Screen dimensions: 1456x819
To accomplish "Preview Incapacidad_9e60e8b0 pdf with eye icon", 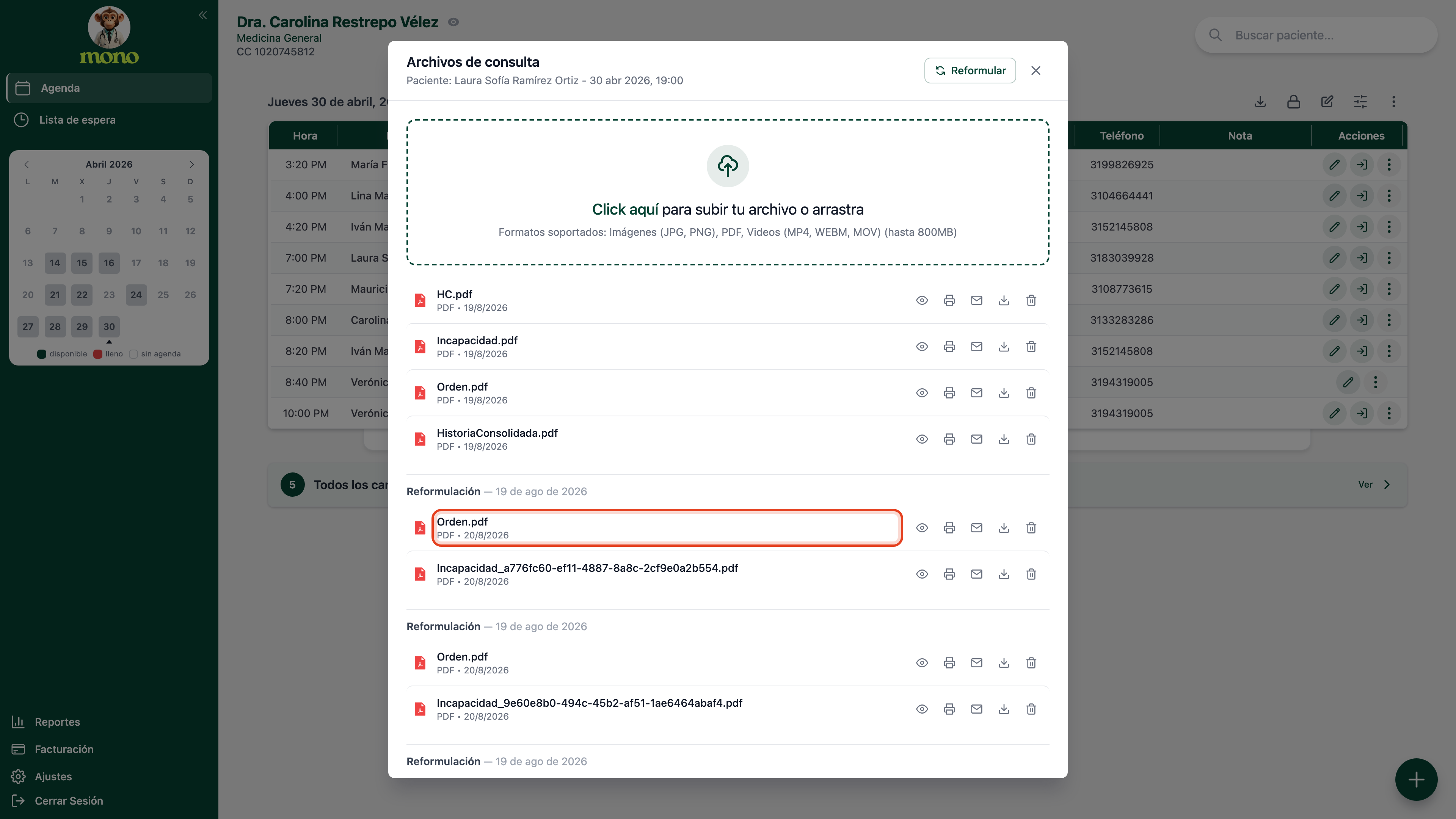I will pos(921,709).
